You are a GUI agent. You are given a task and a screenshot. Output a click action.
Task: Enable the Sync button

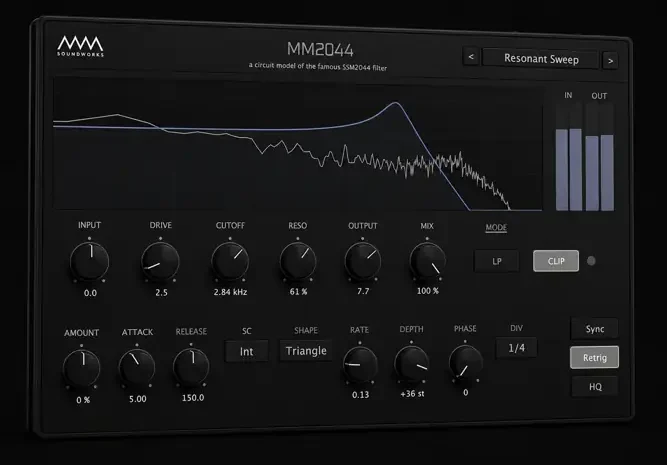point(594,328)
